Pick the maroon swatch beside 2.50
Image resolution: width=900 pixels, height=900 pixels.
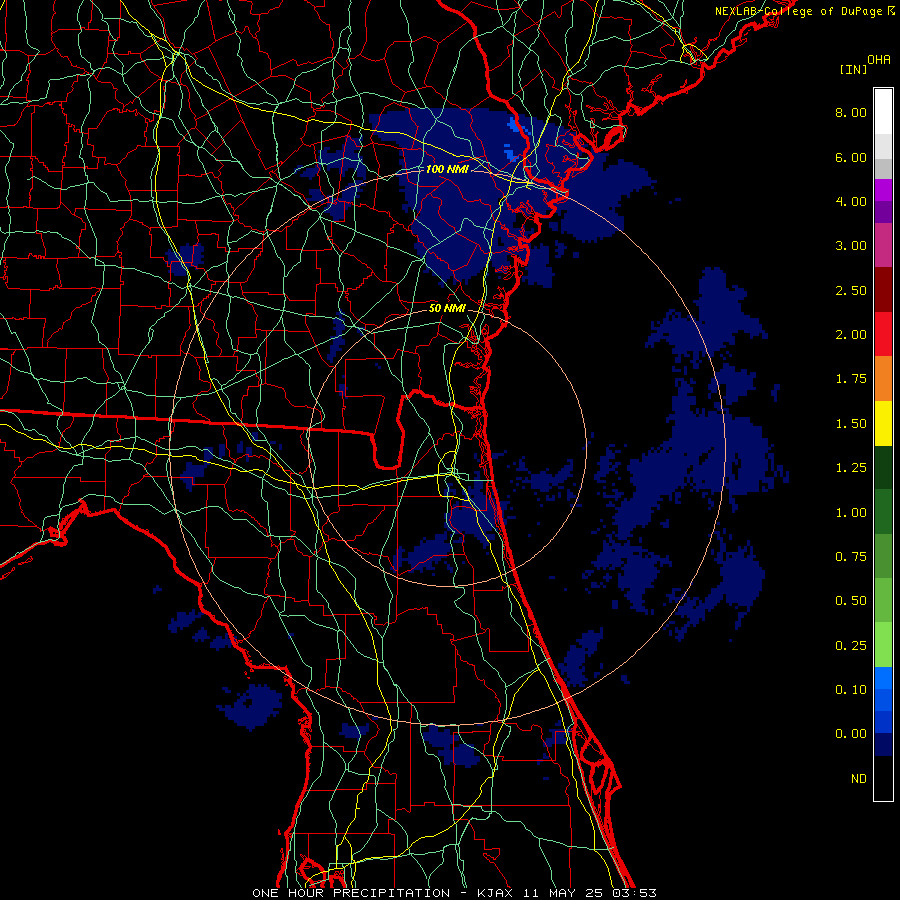(883, 290)
